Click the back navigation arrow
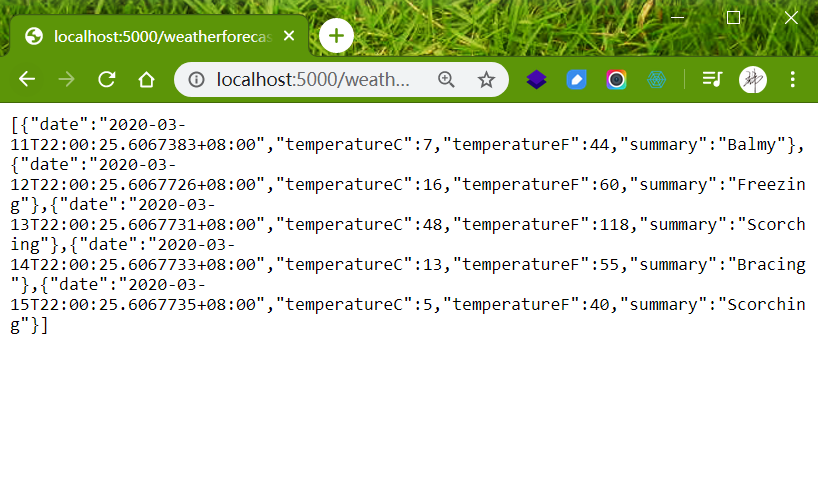Viewport: 818px width, 502px height. [27, 80]
